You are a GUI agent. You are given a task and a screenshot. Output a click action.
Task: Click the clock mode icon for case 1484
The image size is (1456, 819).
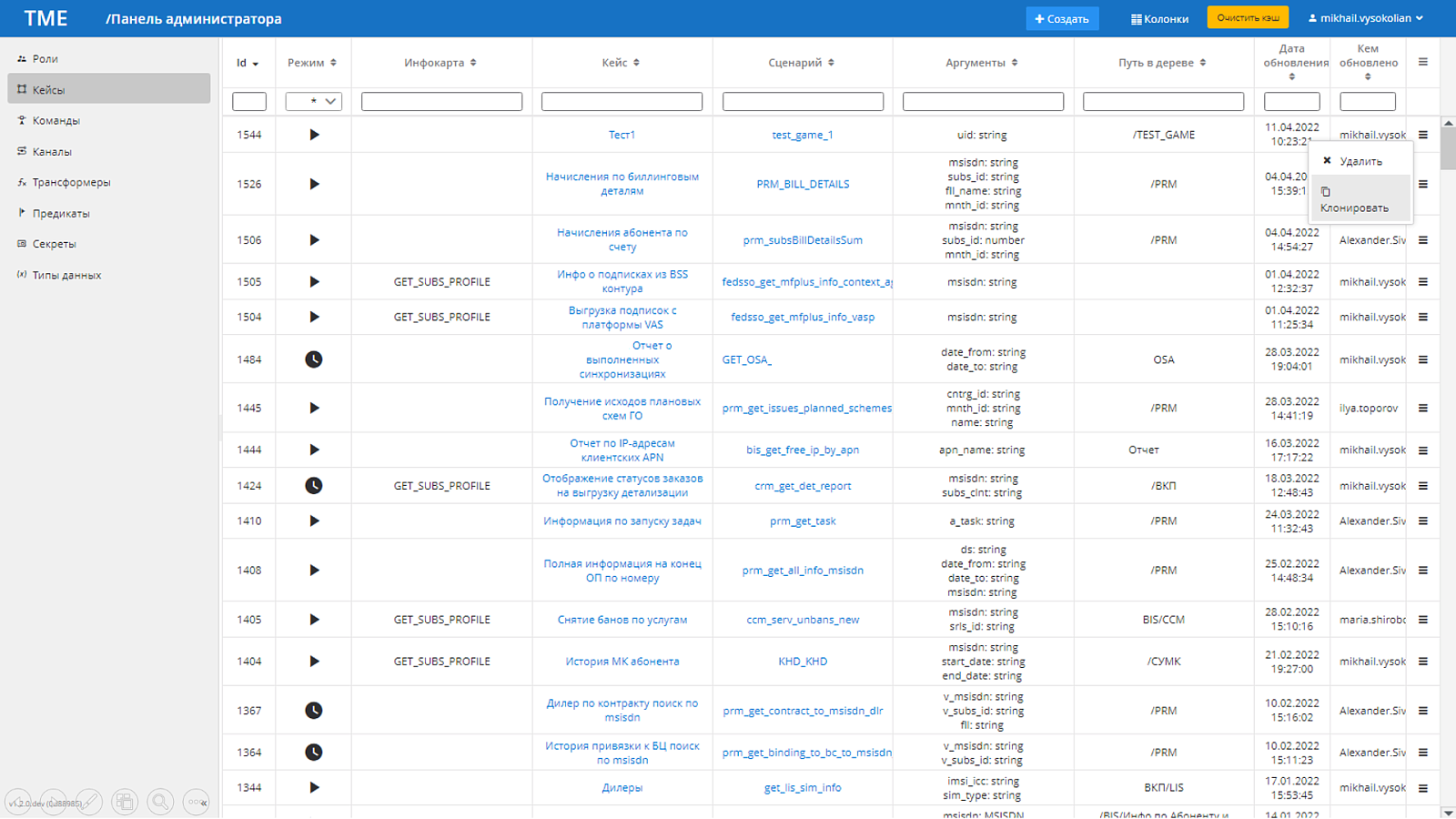(x=313, y=359)
